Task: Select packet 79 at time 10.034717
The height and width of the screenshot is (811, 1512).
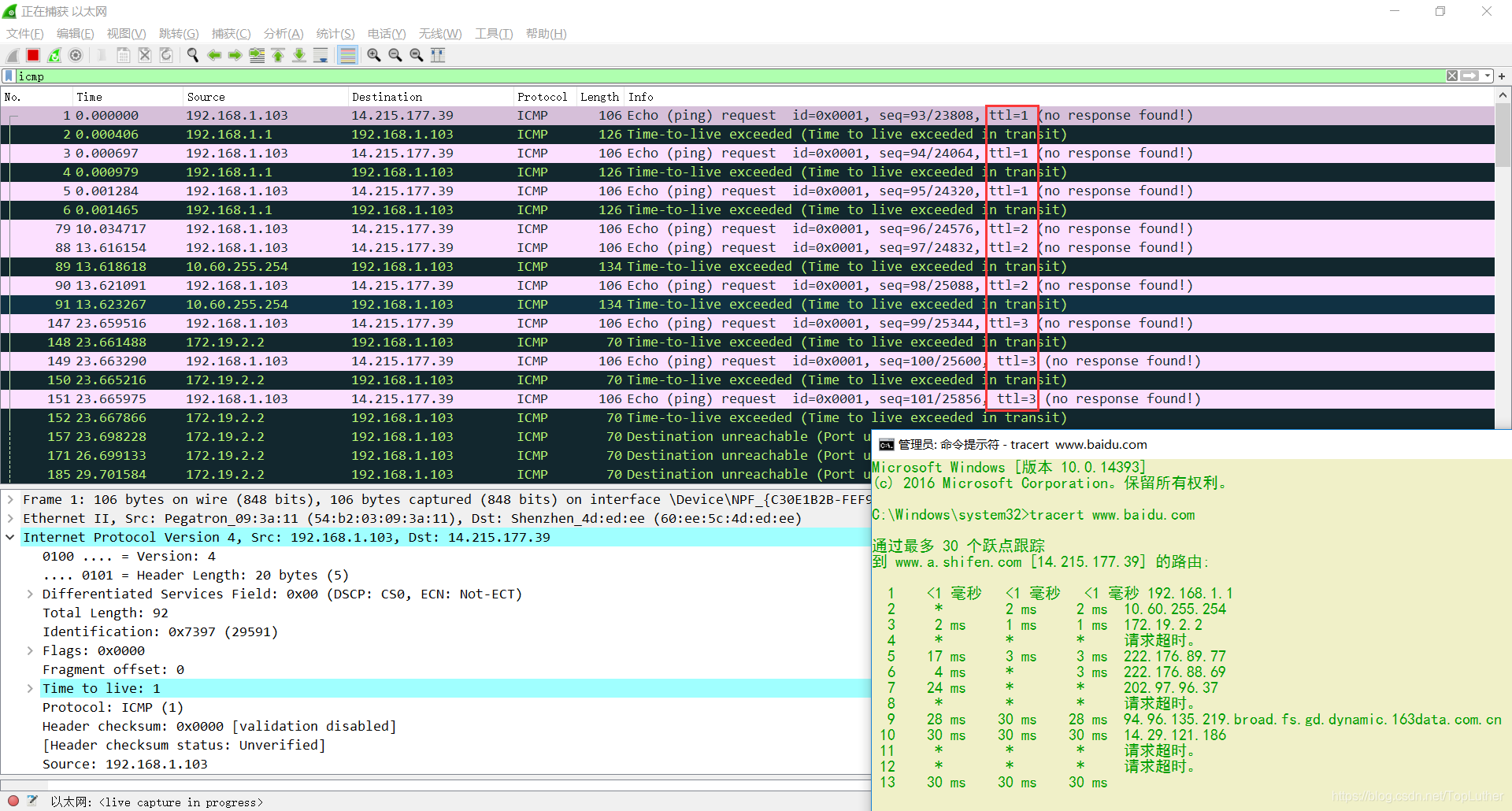Action: 747,228
